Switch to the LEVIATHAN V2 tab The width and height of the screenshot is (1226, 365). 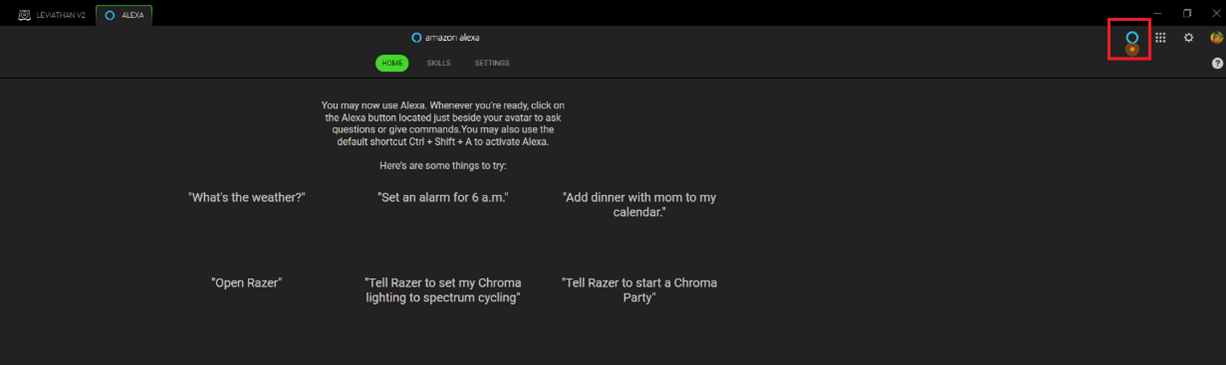click(52, 16)
